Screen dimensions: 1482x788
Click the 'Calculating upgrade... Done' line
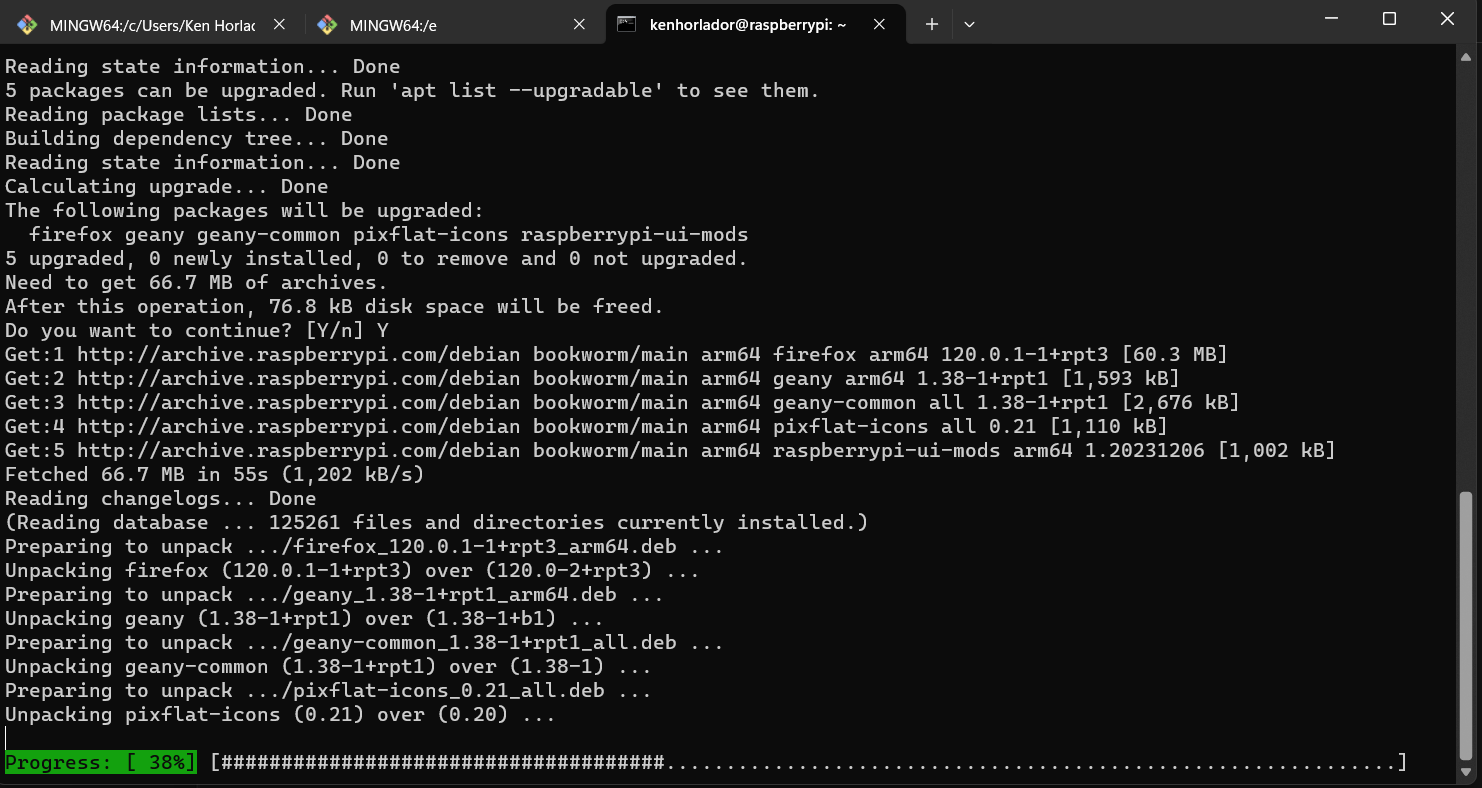tap(167, 187)
